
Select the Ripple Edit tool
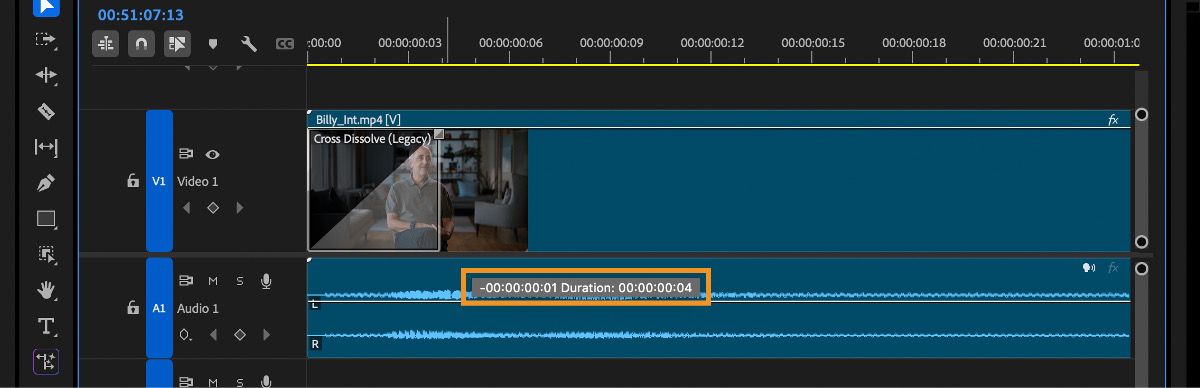[46, 75]
